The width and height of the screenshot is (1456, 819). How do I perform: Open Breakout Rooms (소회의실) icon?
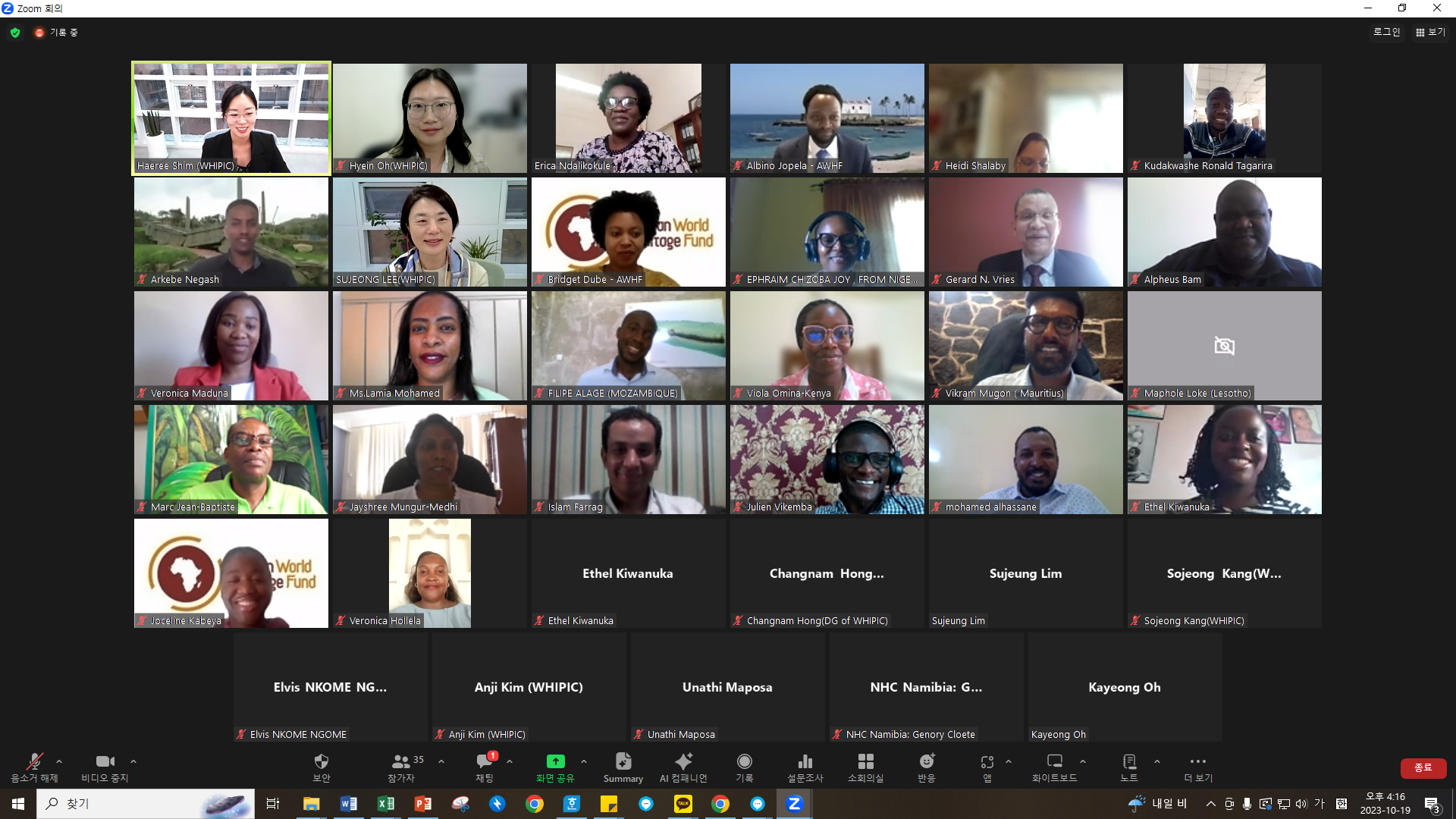pyautogui.click(x=865, y=761)
